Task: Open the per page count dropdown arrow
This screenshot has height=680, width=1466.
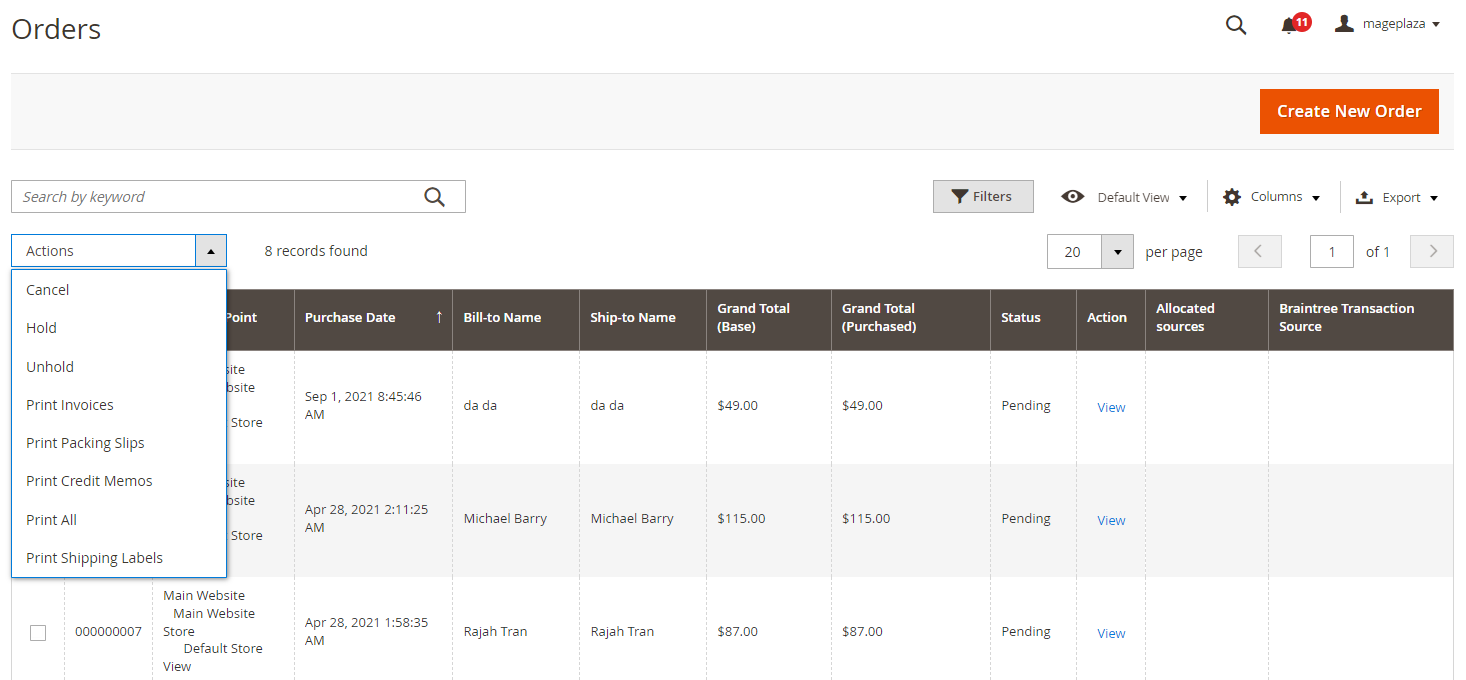Action: tap(1117, 252)
